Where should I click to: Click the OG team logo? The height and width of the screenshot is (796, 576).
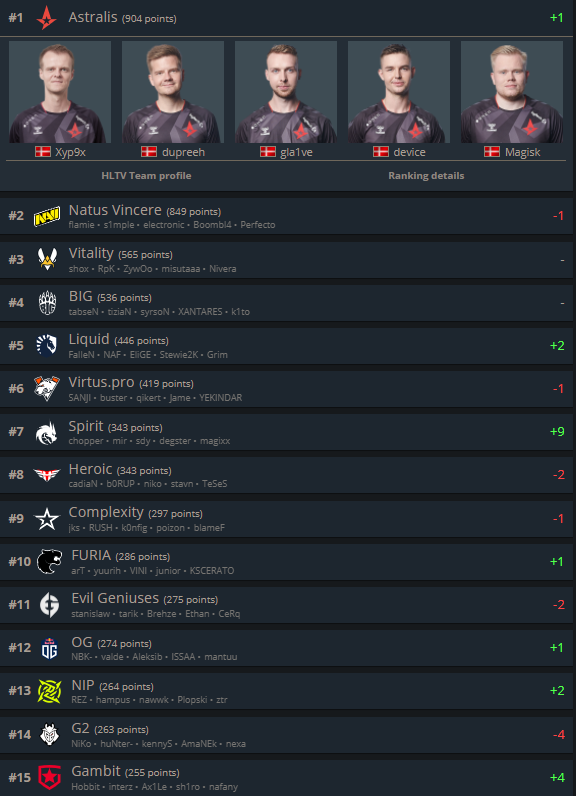[49, 648]
